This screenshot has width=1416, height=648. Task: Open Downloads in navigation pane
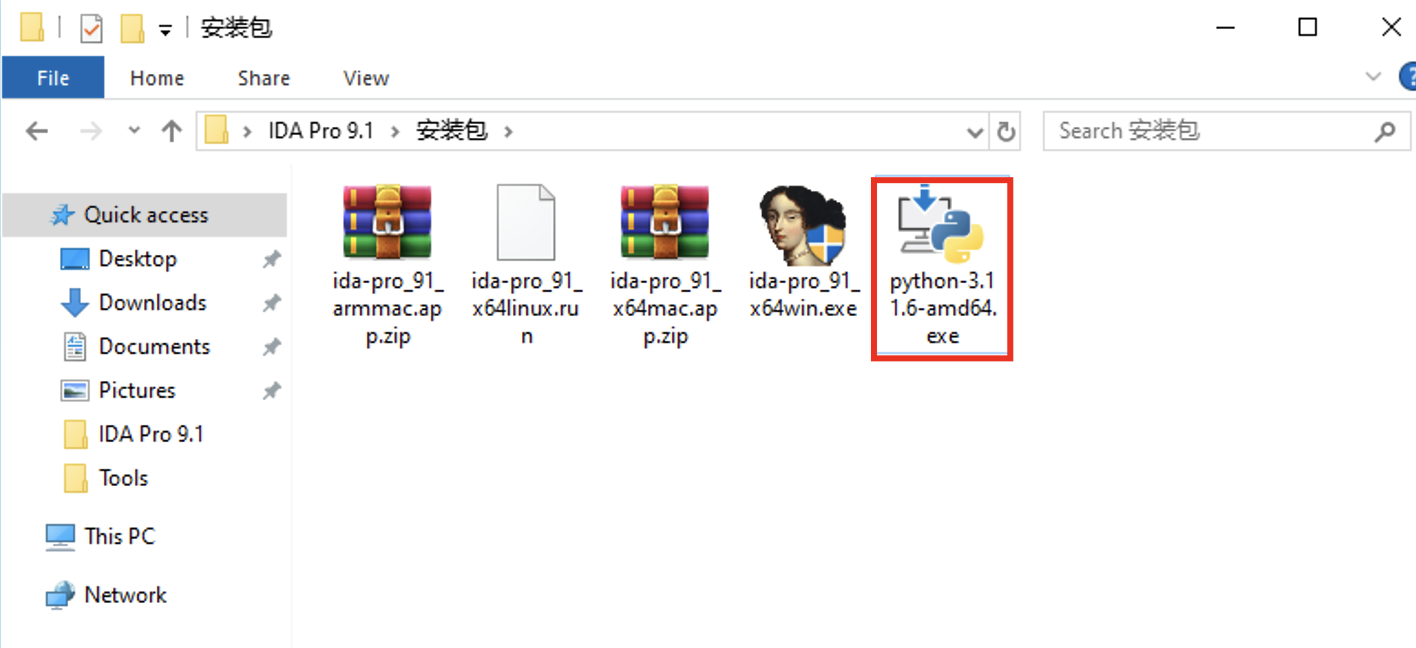[152, 303]
